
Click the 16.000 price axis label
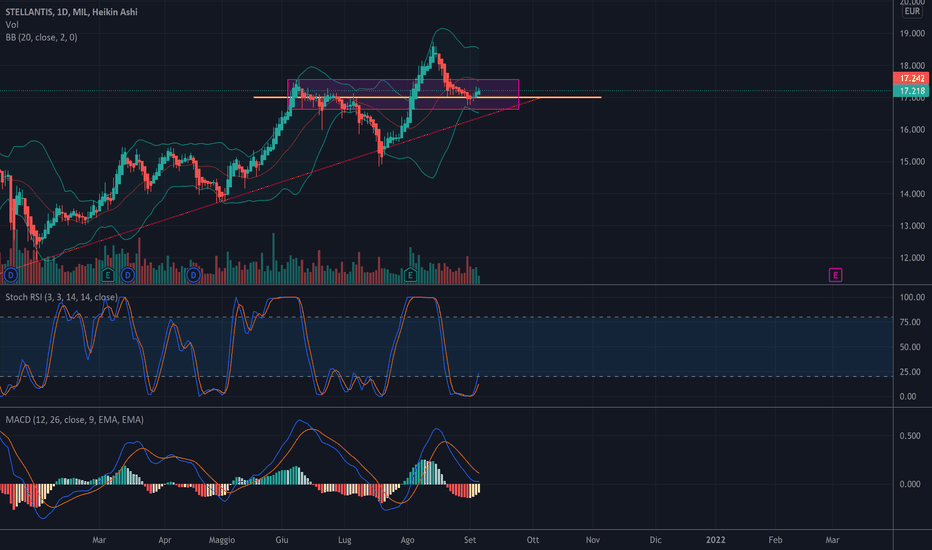tap(912, 130)
